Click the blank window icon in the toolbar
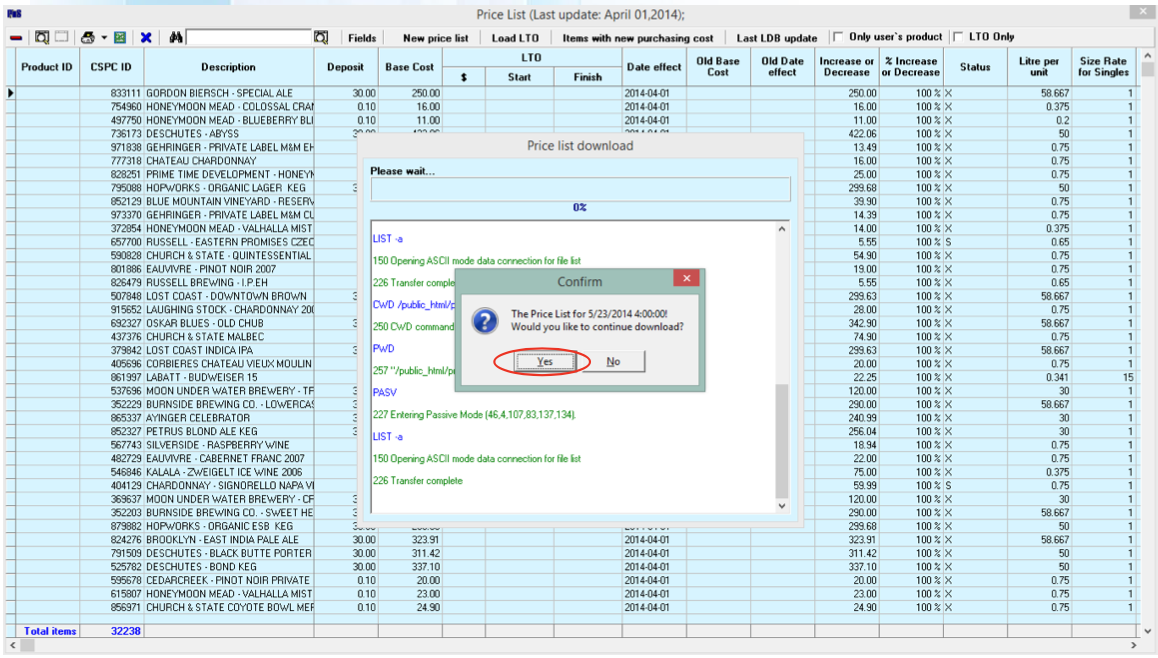Image resolution: width=1158 pixels, height=658 pixels. click(x=62, y=37)
